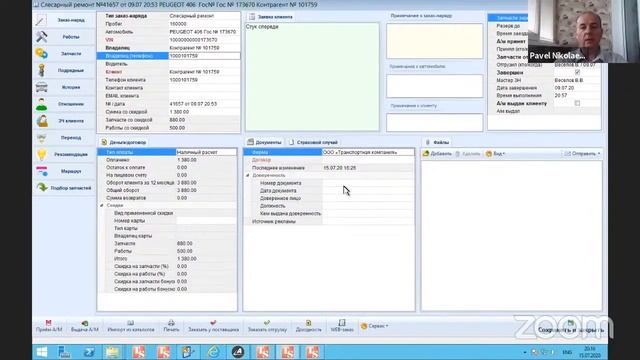Click Примечание к заказ-наряду yellow field
Screen dimensions: 640x360
point(435,41)
